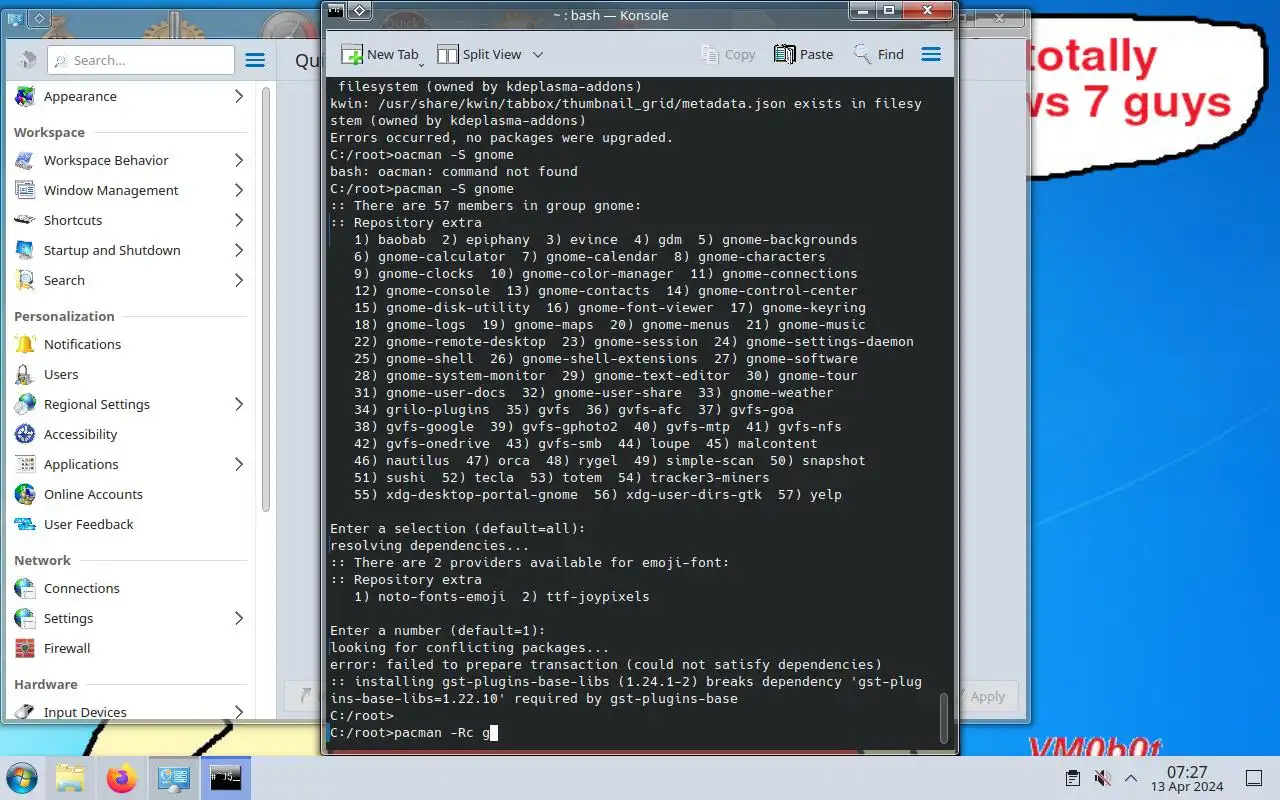Launch Firefox from taskbar

click(x=122, y=778)
